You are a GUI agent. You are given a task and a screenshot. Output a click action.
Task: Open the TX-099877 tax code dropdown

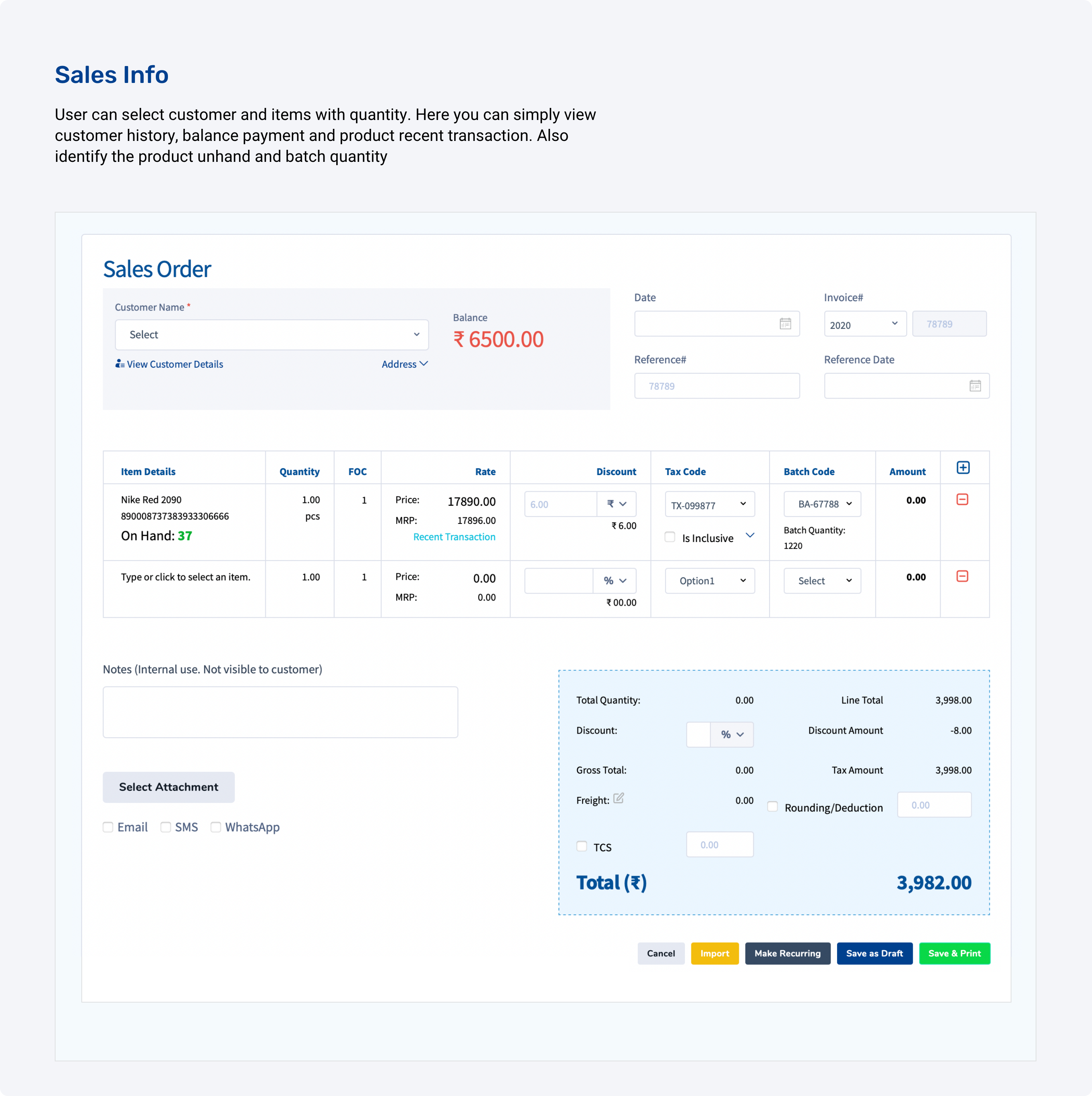point(709,504)
